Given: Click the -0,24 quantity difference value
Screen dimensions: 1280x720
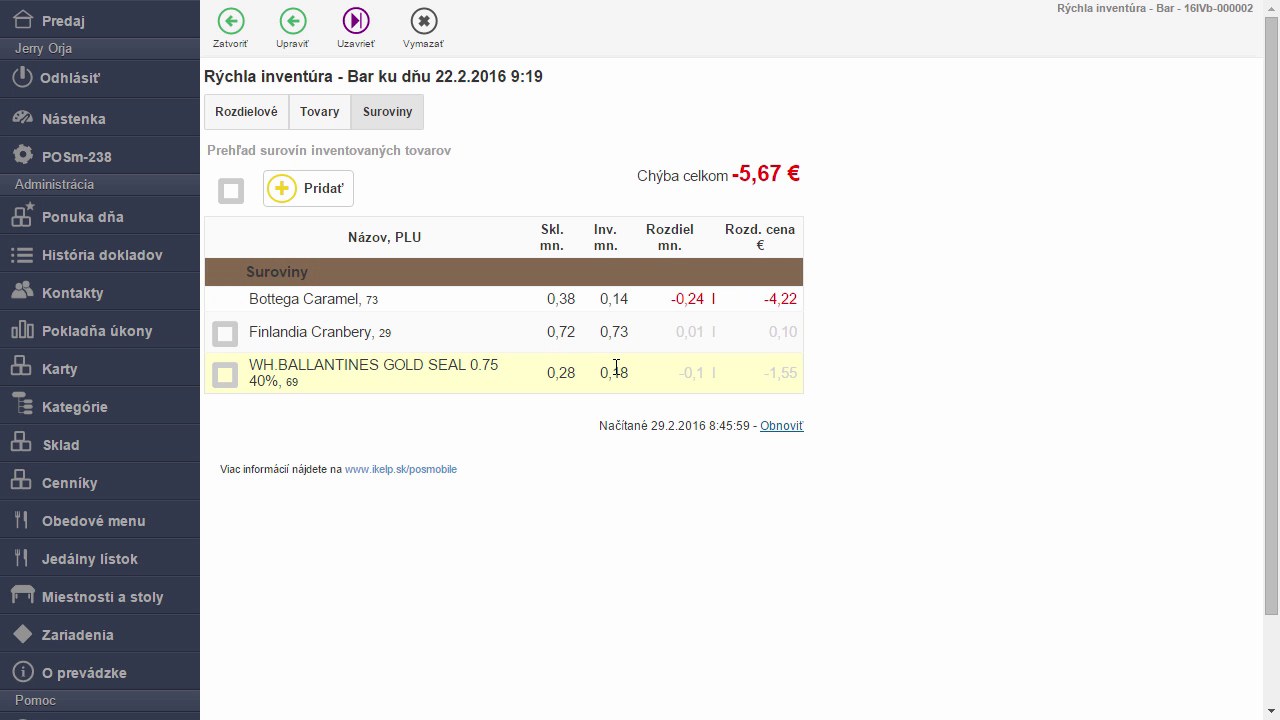Looking at the screenshot, I should pyautogui.click(x=687, y=299).
